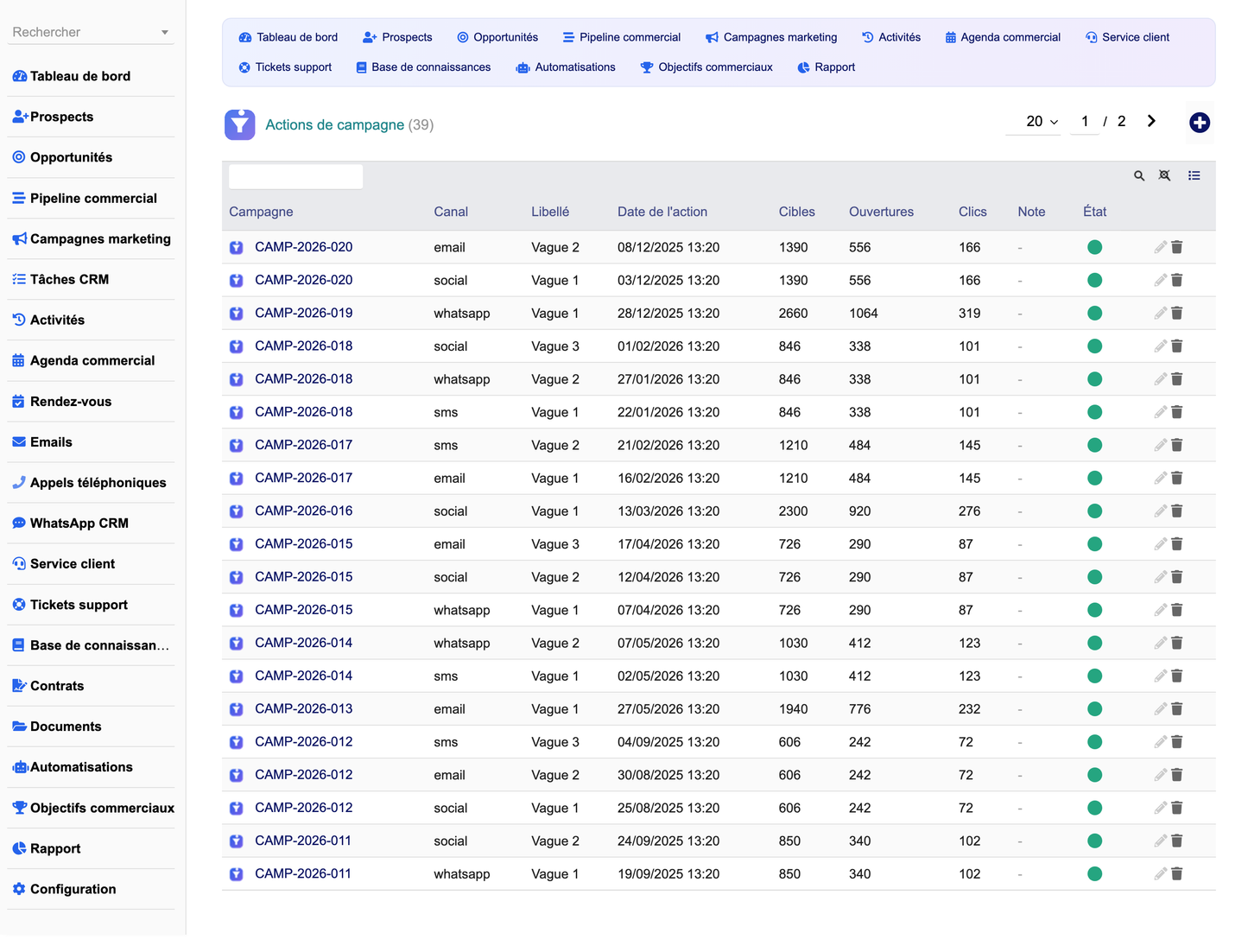1248x952 pixels.
Task: Click the clear search filter icon
Action: point(1164,176)
